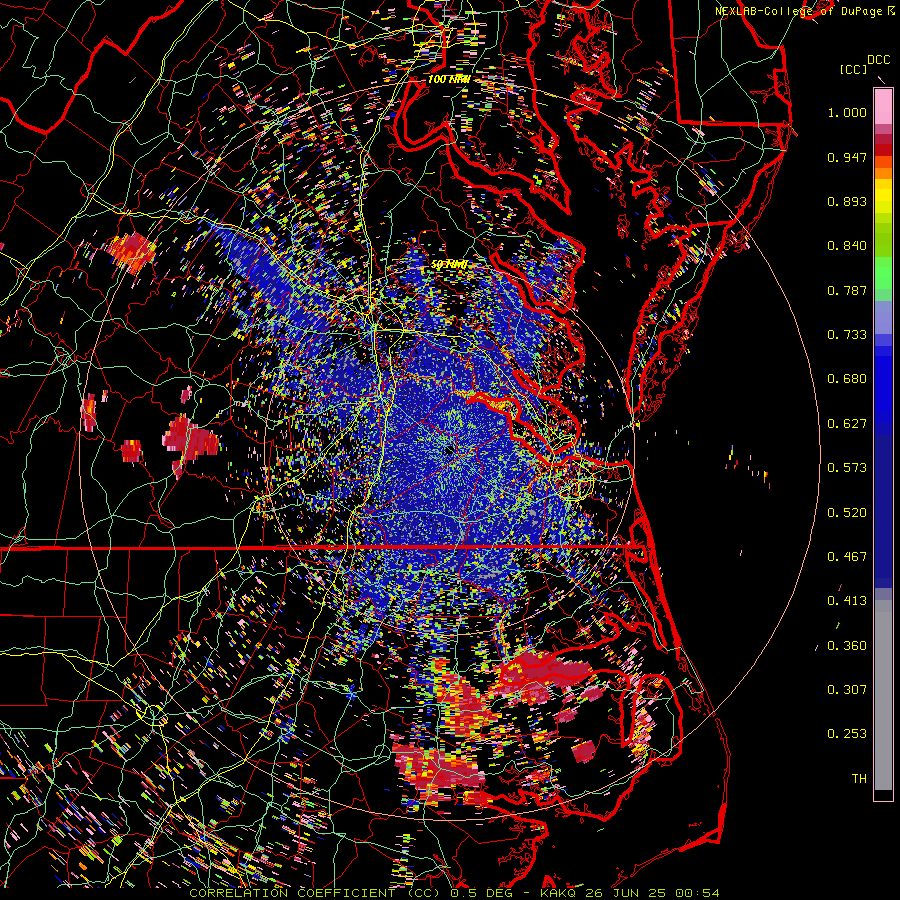This screenshot has height=900, width=900.
Task: Click the 50 NMI range ring label
Action: 449,265
